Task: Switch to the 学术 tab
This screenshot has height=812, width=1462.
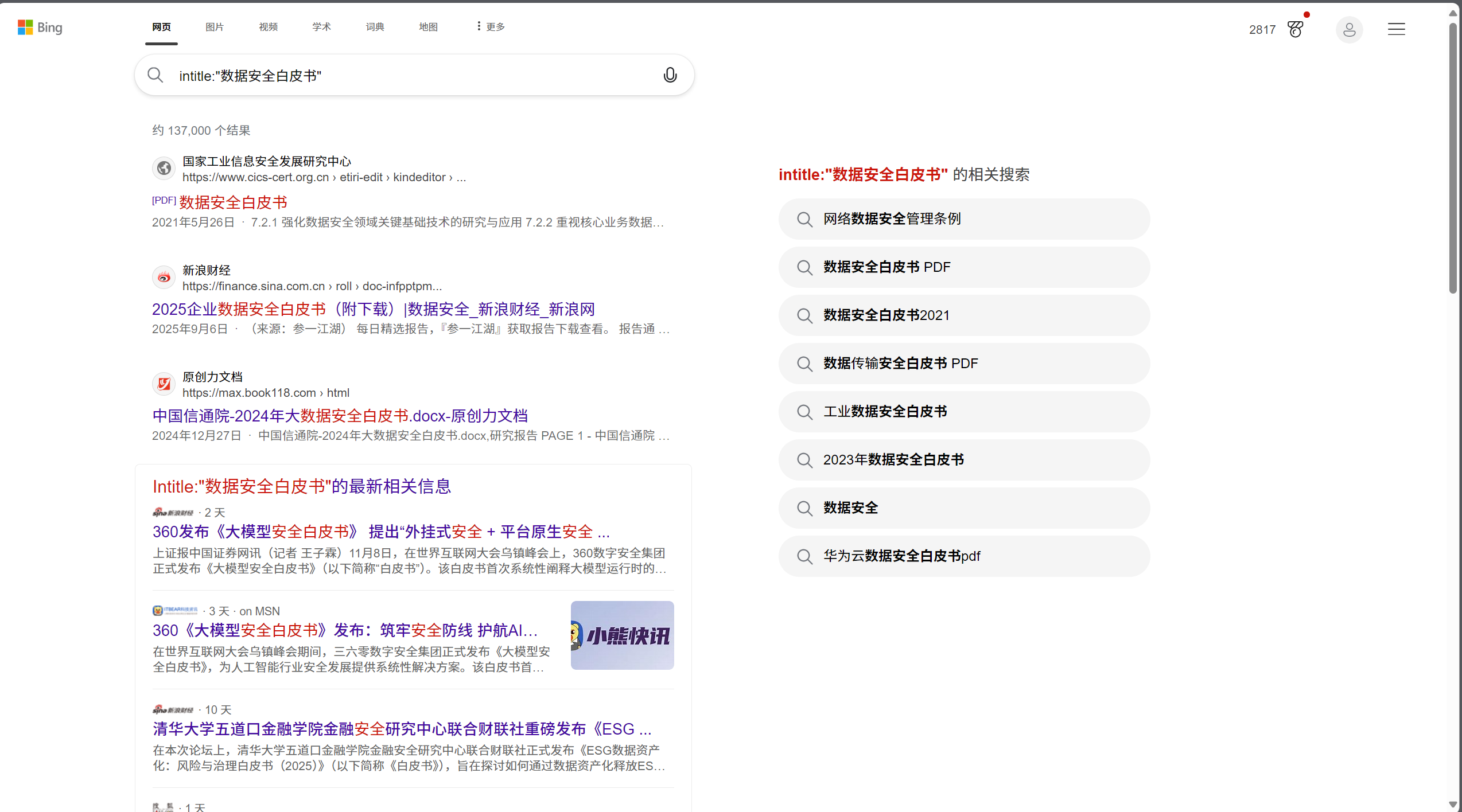Action: [x=321, y=26]
